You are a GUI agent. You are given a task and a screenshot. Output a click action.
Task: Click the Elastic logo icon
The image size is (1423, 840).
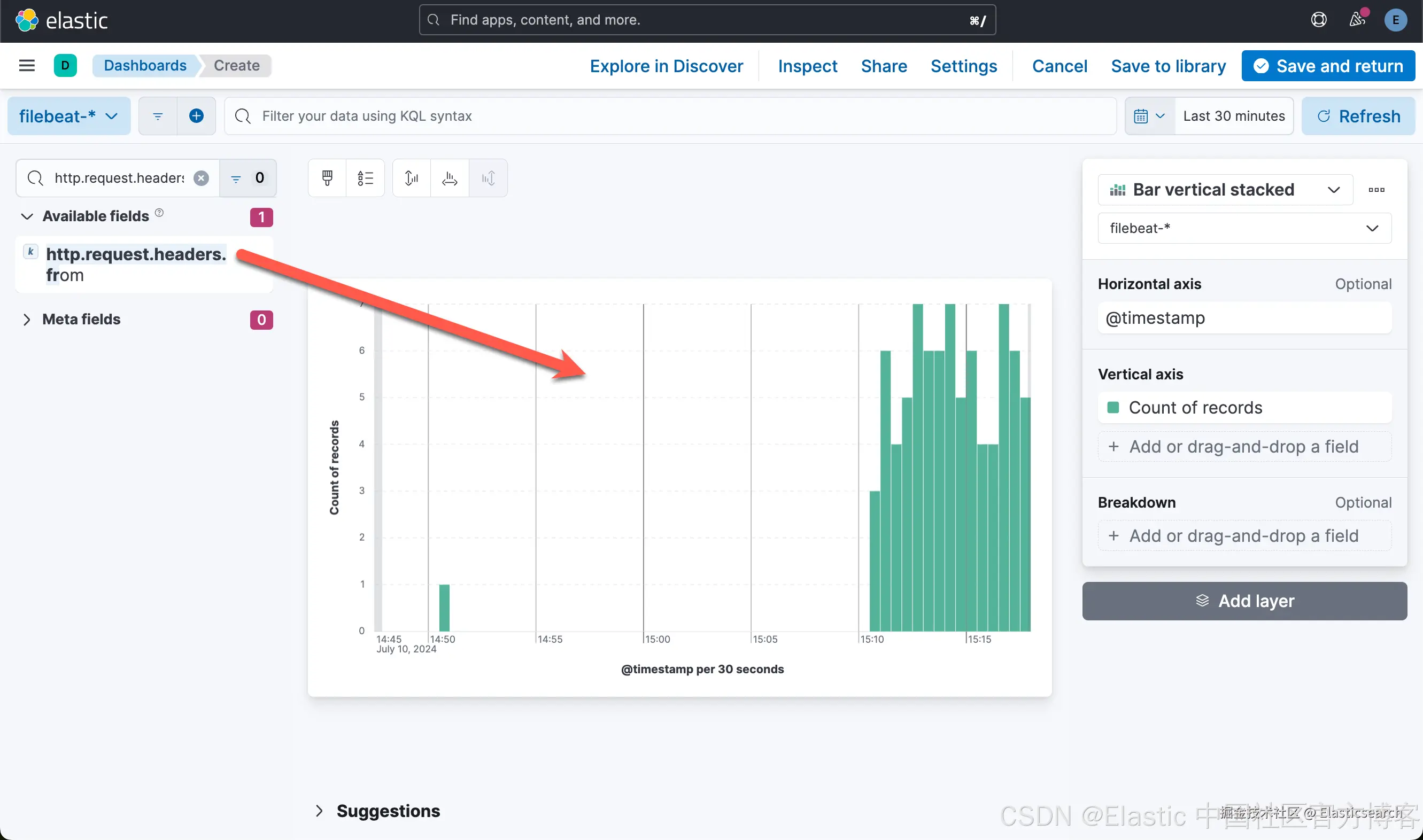pyautogui.click(x=27, y=20)
